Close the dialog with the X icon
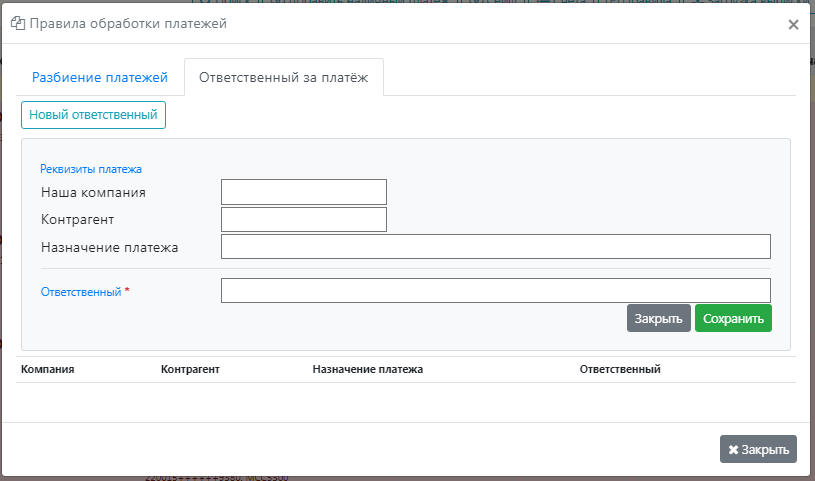 tap(793, 24)
